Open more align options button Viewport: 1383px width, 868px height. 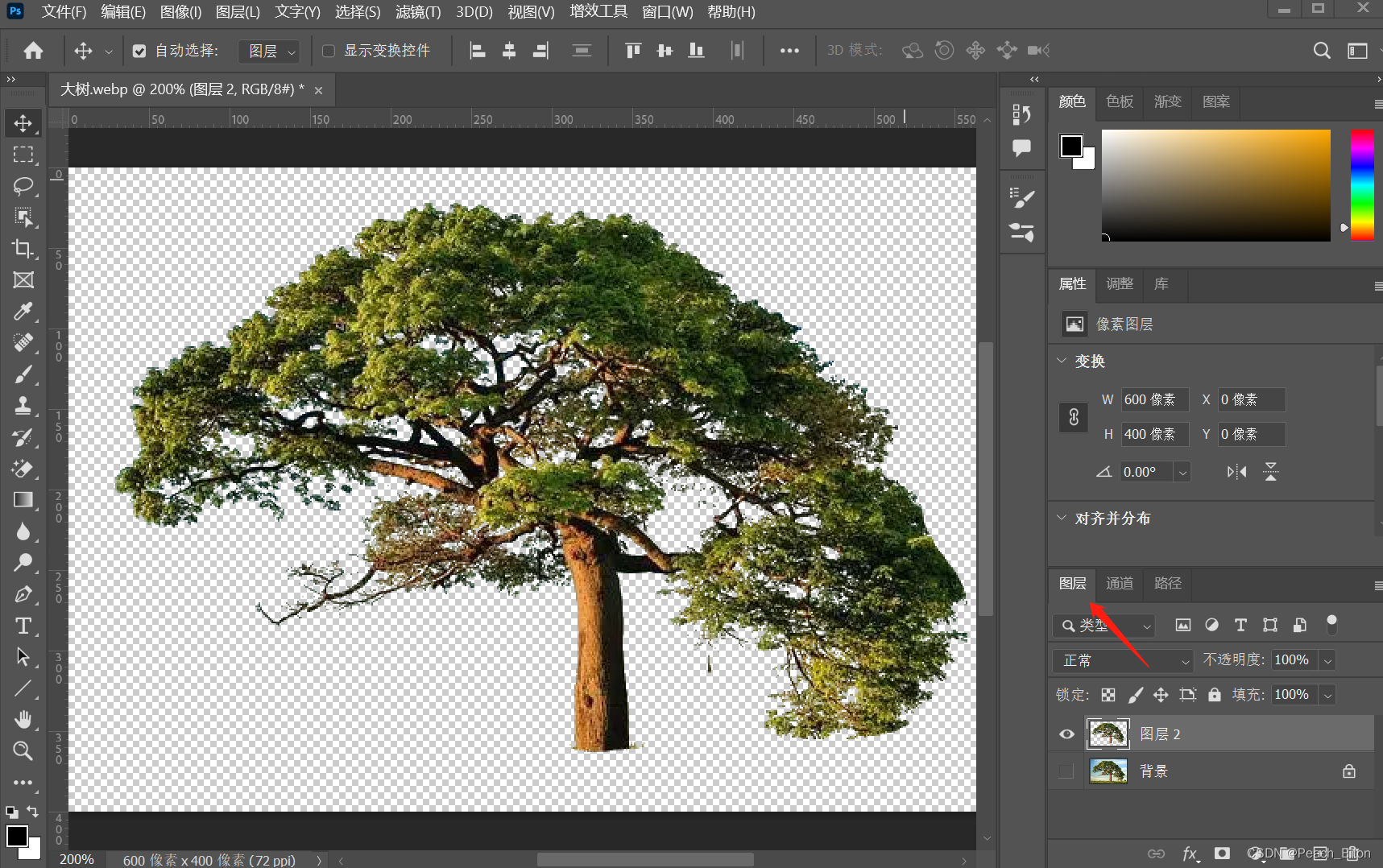[x=789, y=51]
